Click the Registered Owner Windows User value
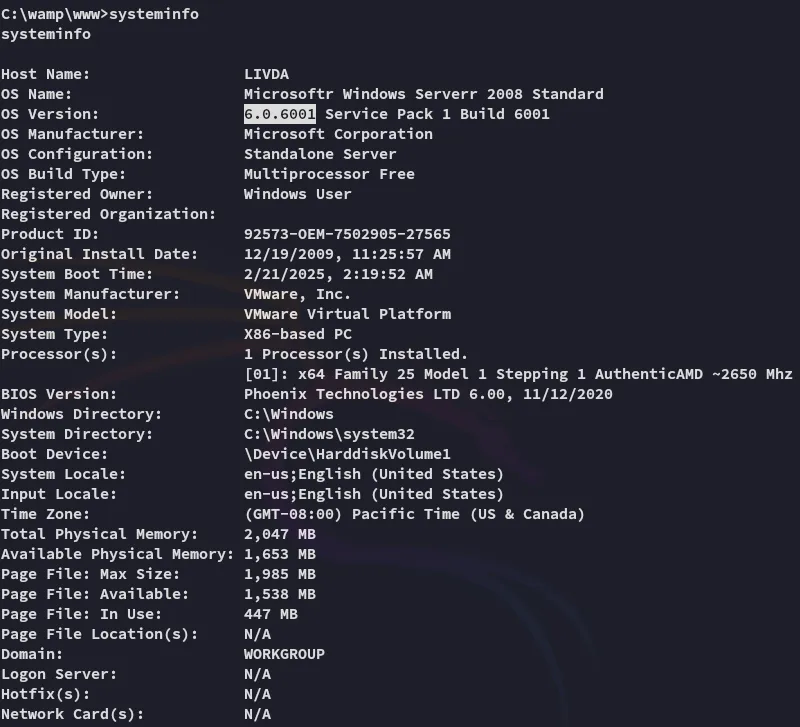 pos(298,194)
